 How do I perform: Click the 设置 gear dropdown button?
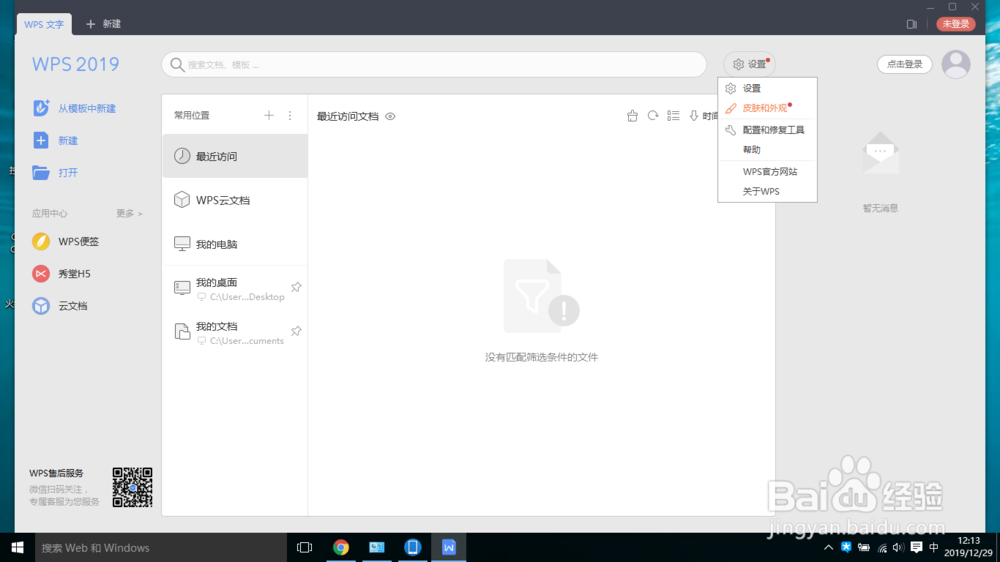click(x=750, y=64)
